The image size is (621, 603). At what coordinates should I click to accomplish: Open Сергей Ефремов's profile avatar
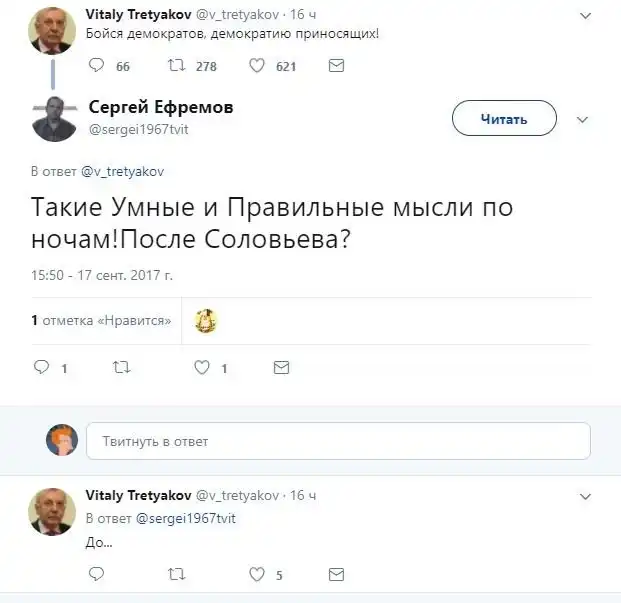click(54, 119)
